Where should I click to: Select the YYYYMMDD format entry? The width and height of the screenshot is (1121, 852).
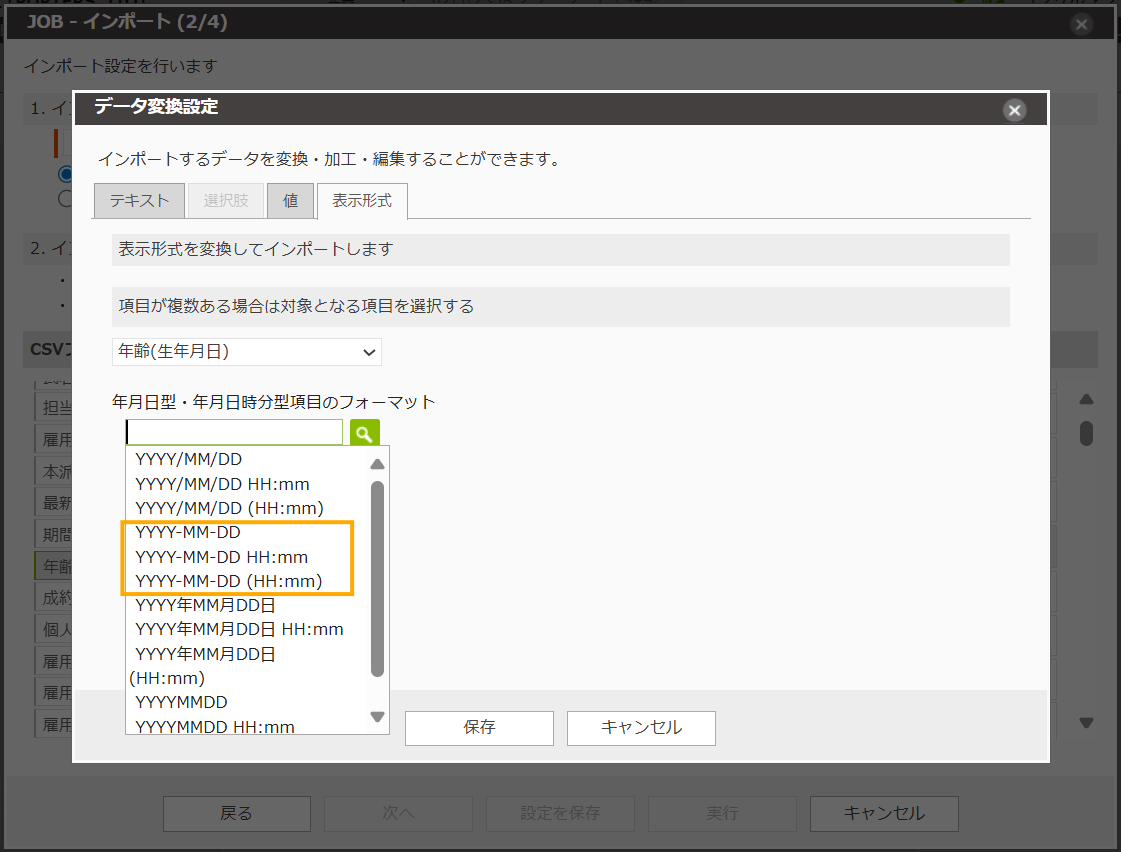coord(181,702)
